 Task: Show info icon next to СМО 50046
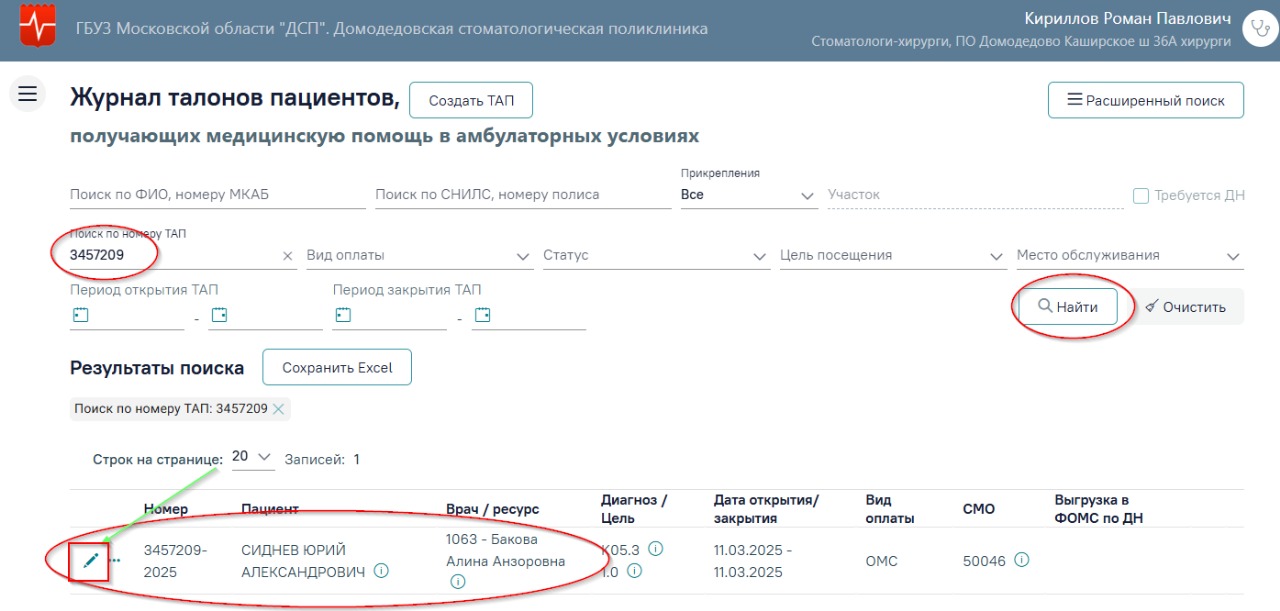pyautogui.click(x=1021, y=560)
